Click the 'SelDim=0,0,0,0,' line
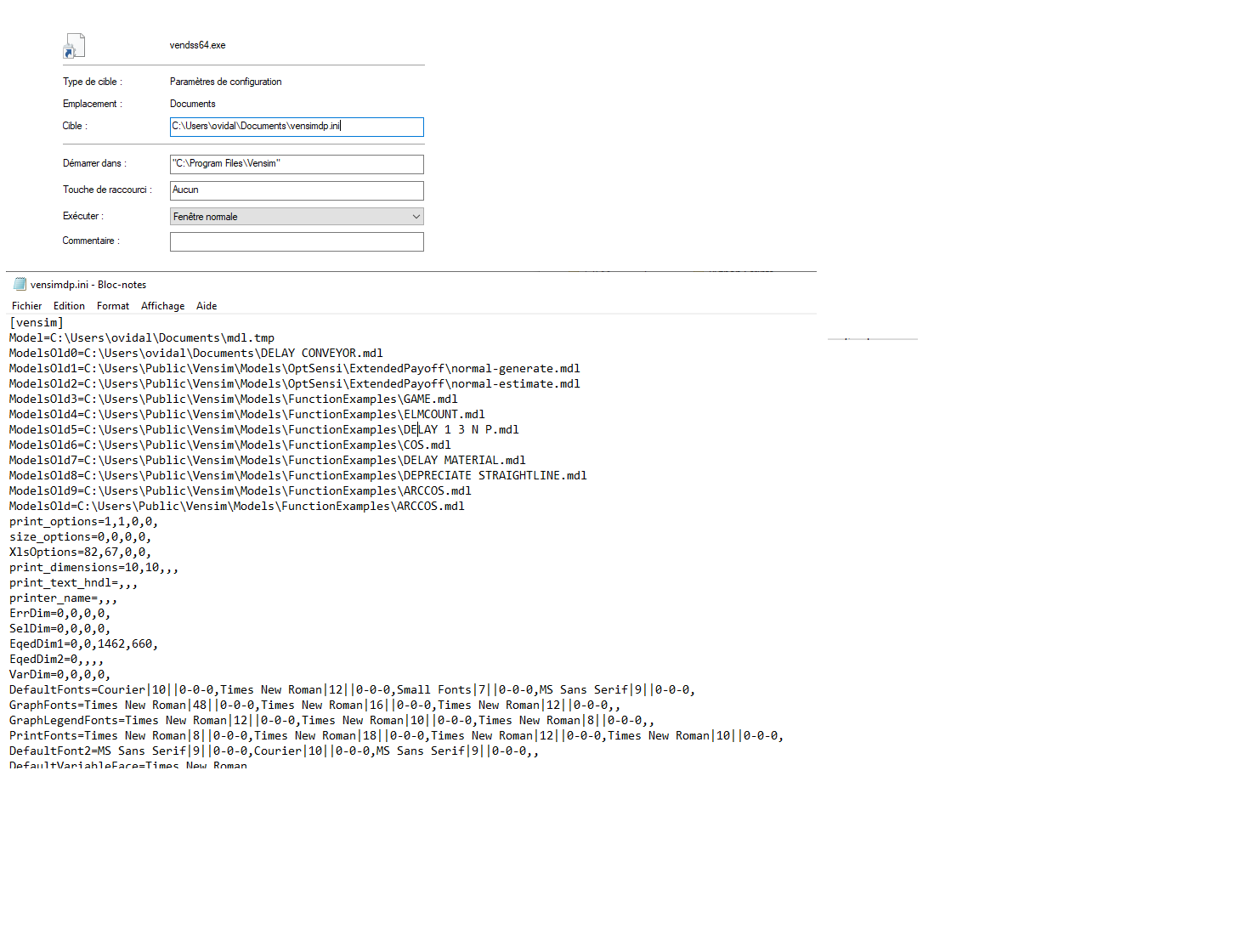This screenshot has height=952, width=1251. point(60,629)
